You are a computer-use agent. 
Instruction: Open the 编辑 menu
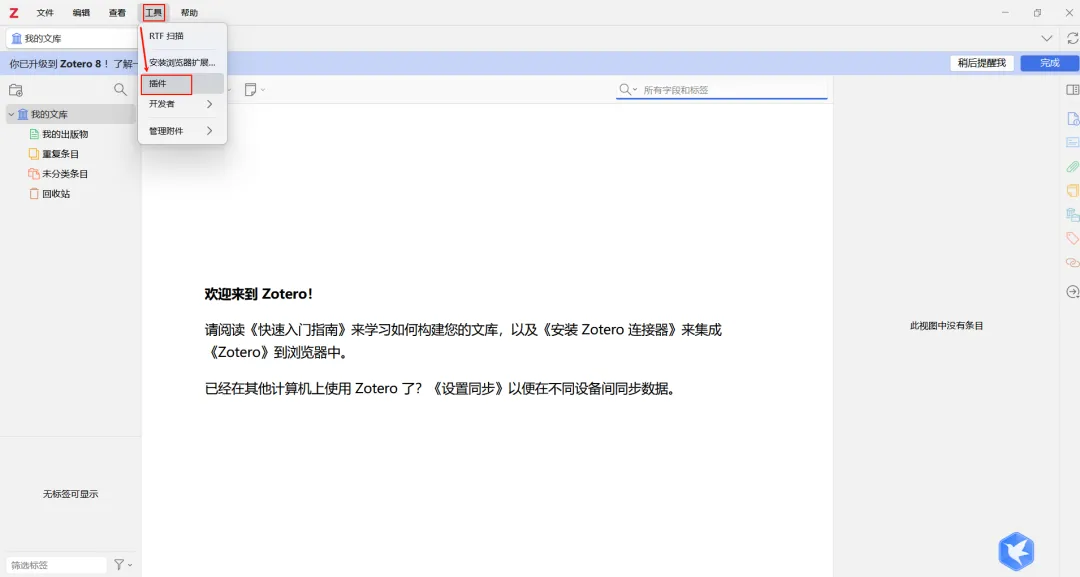tap(81, 12)
